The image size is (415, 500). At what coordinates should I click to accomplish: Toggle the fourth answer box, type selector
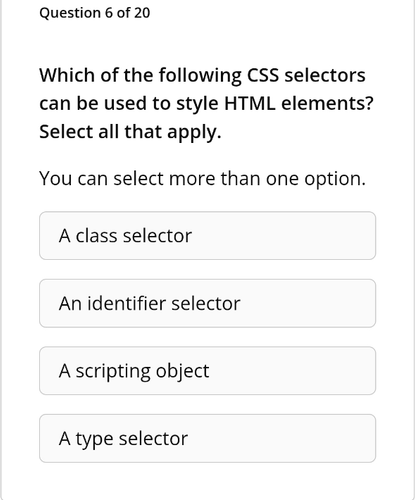pos(207,438)
